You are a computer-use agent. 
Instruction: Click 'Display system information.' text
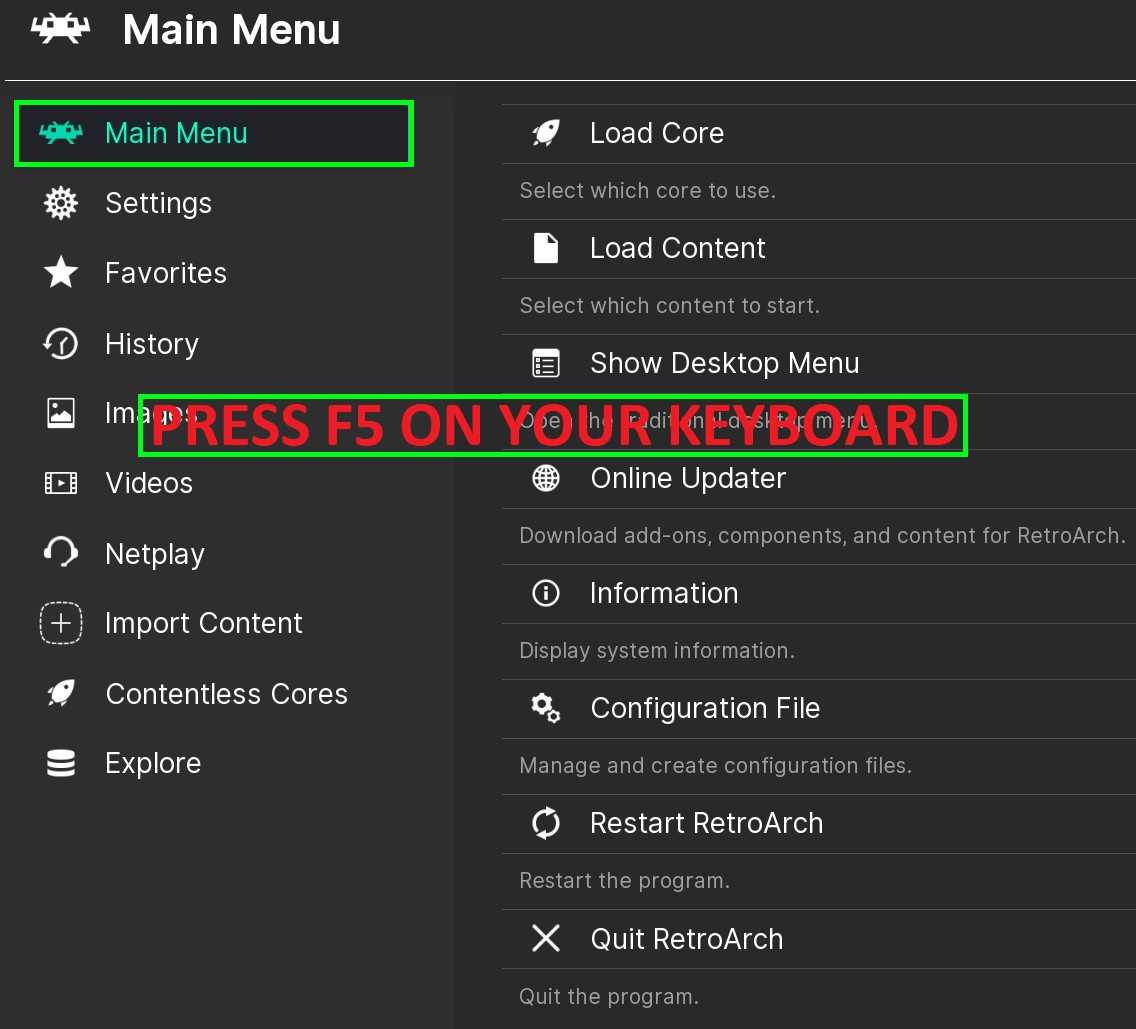[x=657, y=650]
